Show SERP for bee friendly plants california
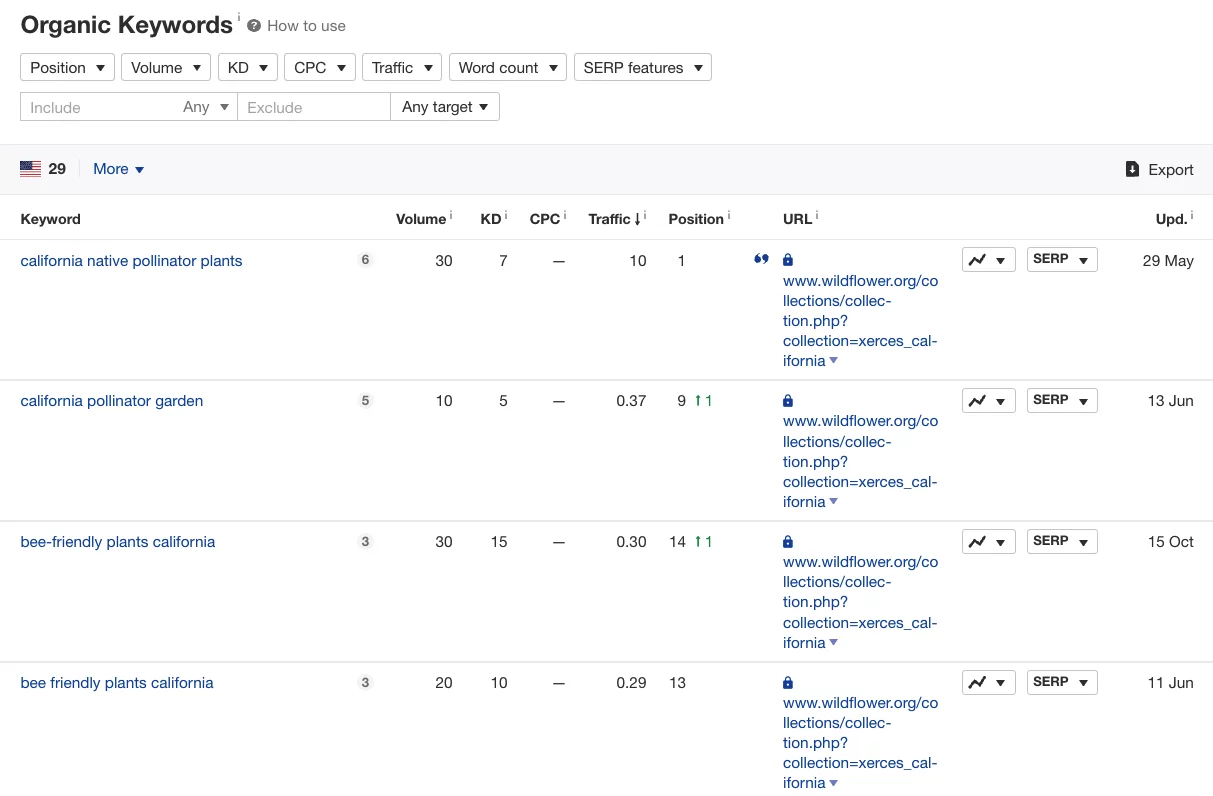Image resolution: width=1213 pixels, height=796 pixels. [x=1061, y=682]
